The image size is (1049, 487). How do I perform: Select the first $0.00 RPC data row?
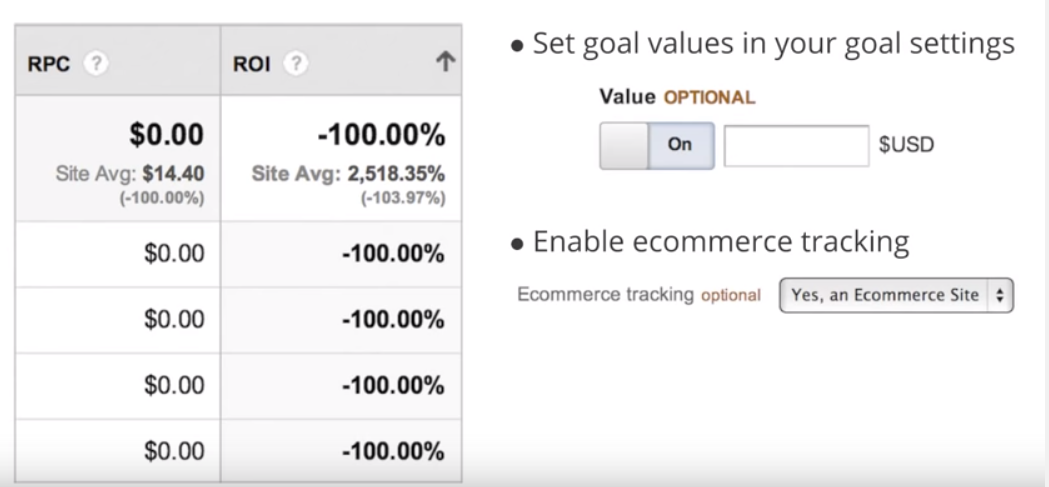(x=118, y=254)
